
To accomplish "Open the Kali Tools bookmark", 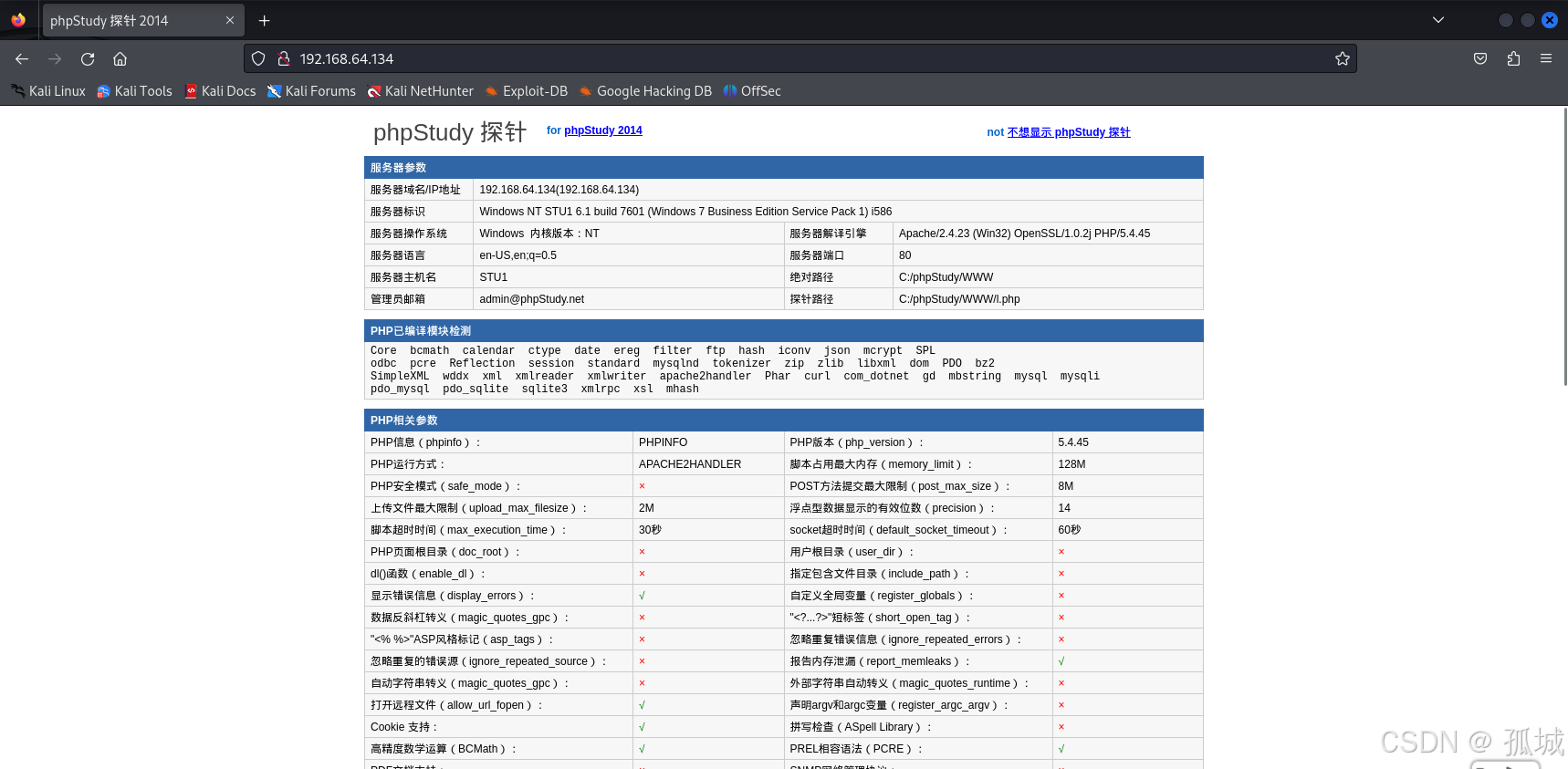I will [x=134, y=91].
